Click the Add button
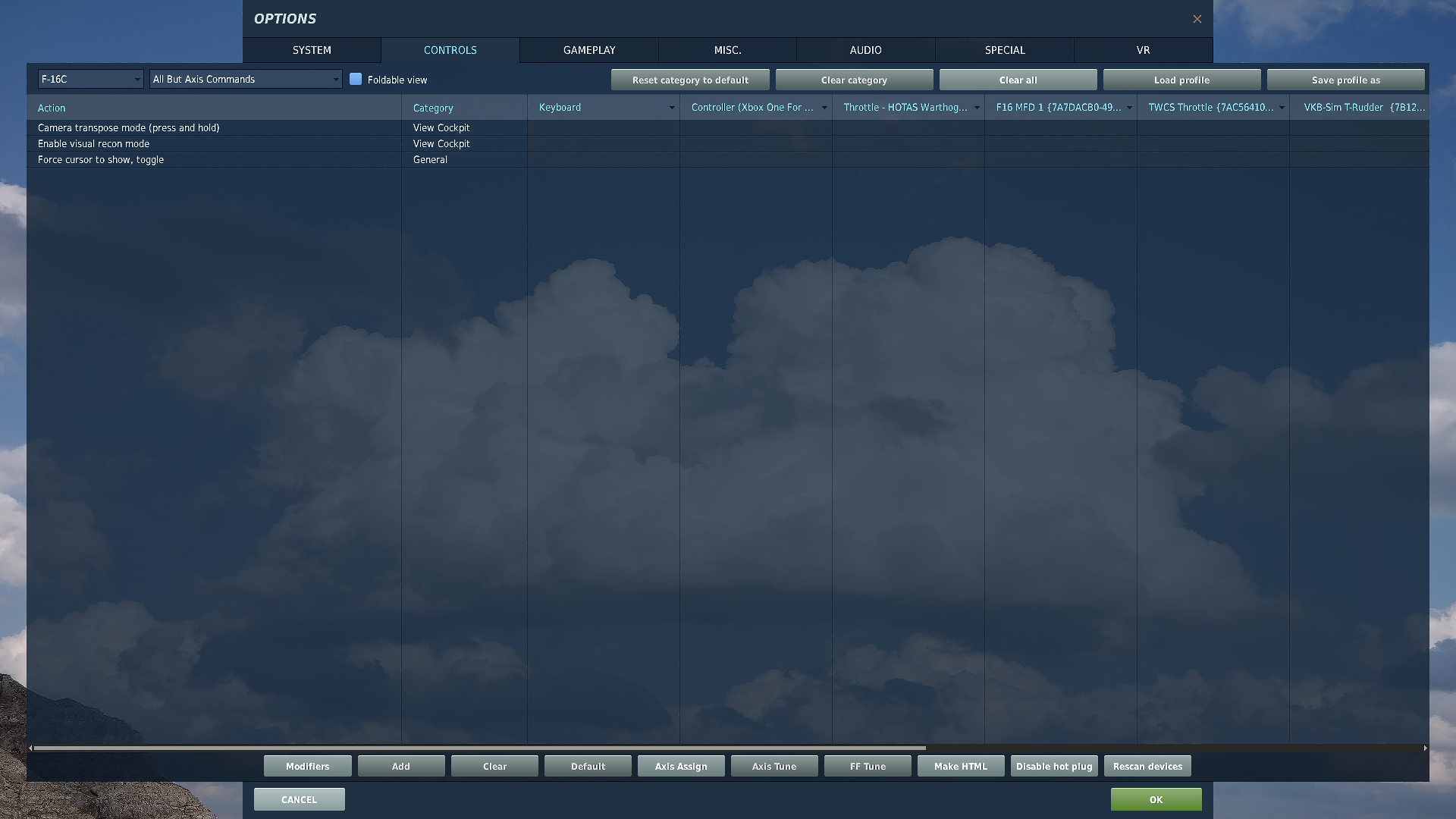Viewport: 1456px width, 819px height. 401,766
